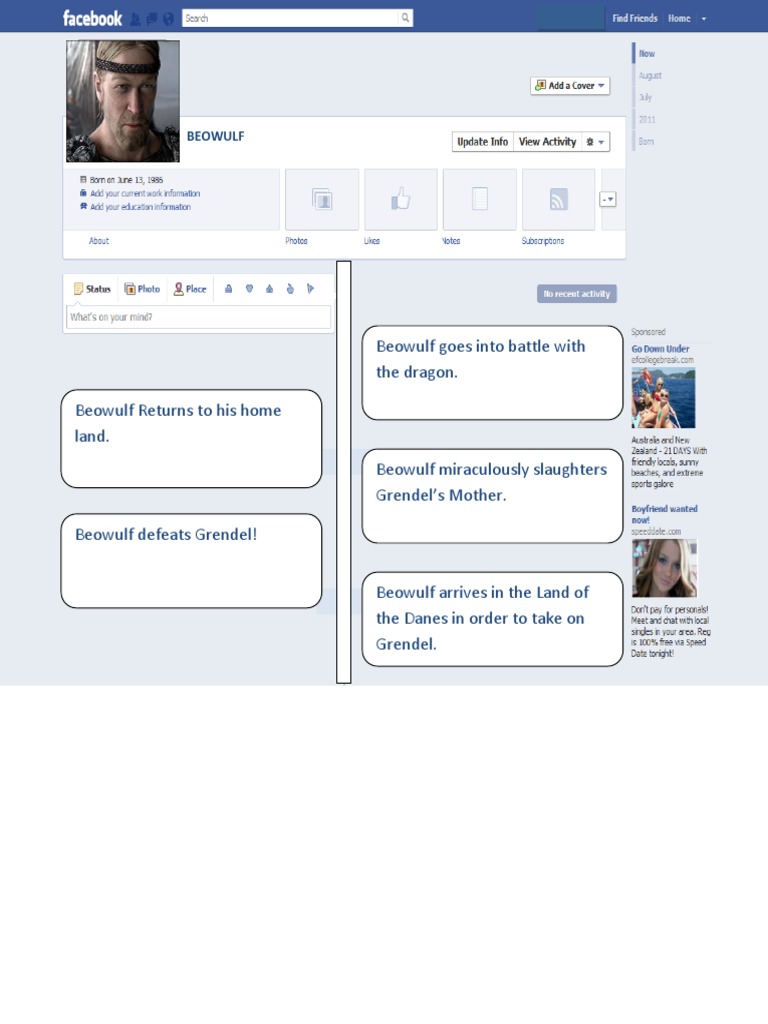Click the Photo icon in composer
Screen dimensions: 768x1024
(x=130, y=289)
